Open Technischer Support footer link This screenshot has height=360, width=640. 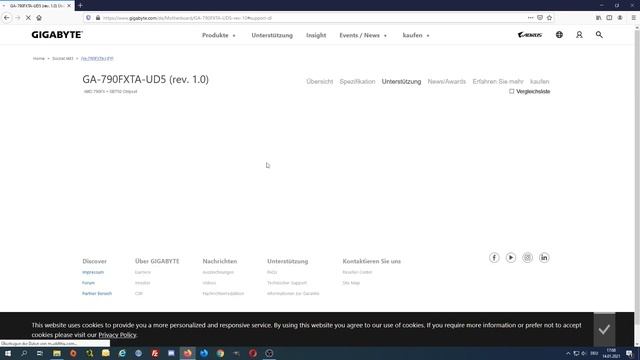[287, 283]
